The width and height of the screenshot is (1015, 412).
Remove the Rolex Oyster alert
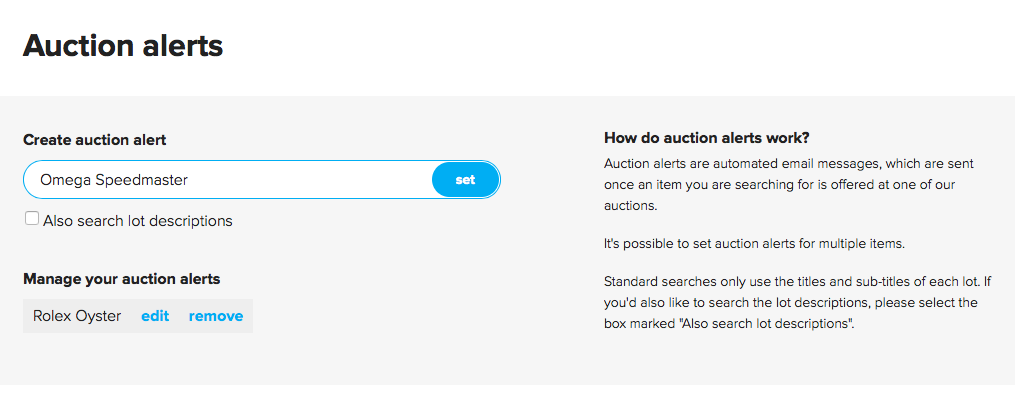(x=215, y=316)
